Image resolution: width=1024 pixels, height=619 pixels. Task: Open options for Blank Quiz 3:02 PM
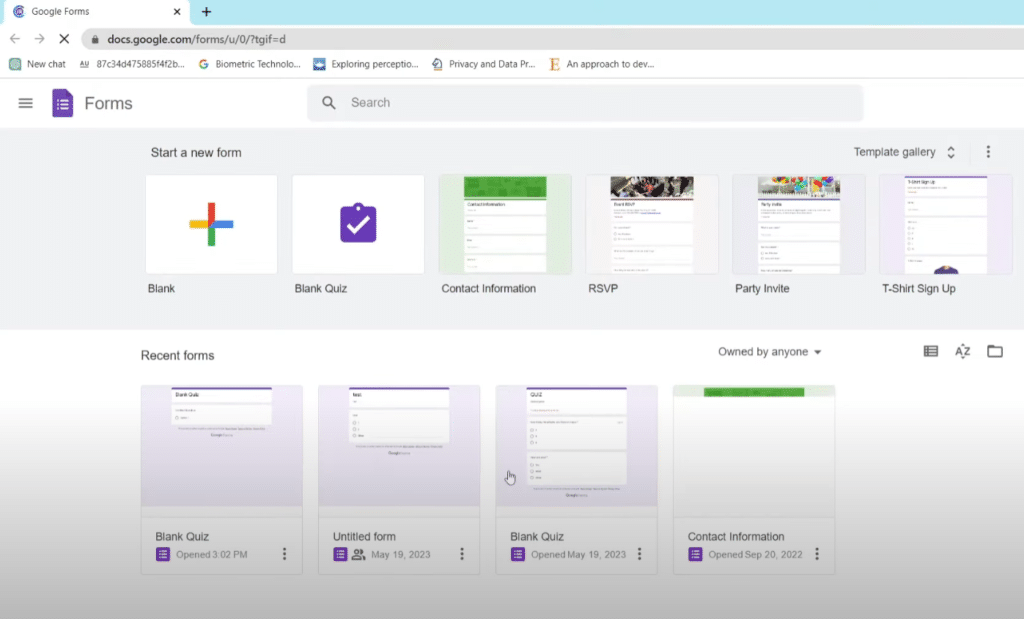(x=284, y=554)
